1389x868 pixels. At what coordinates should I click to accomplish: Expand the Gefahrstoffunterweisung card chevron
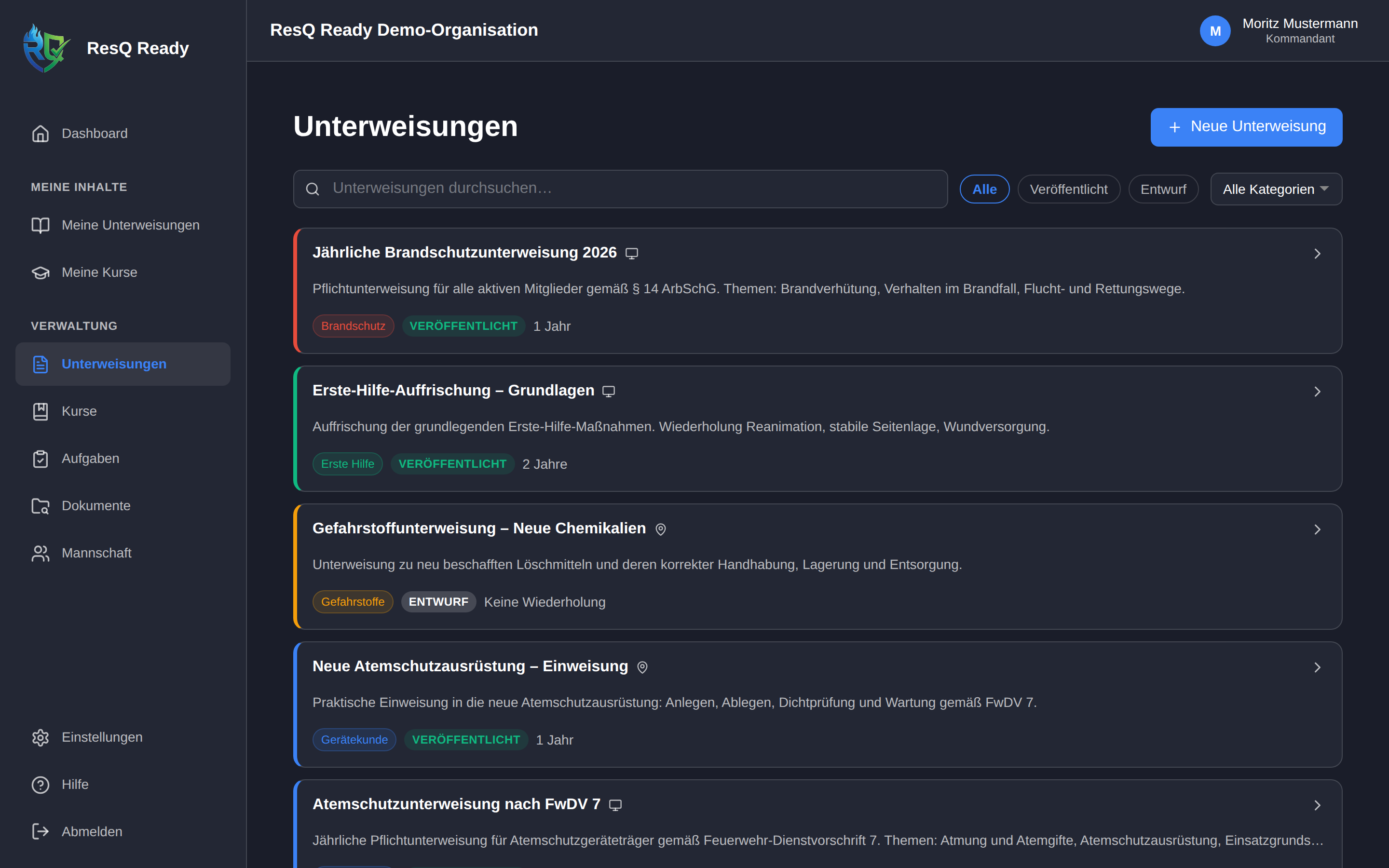click(1317, 529)
